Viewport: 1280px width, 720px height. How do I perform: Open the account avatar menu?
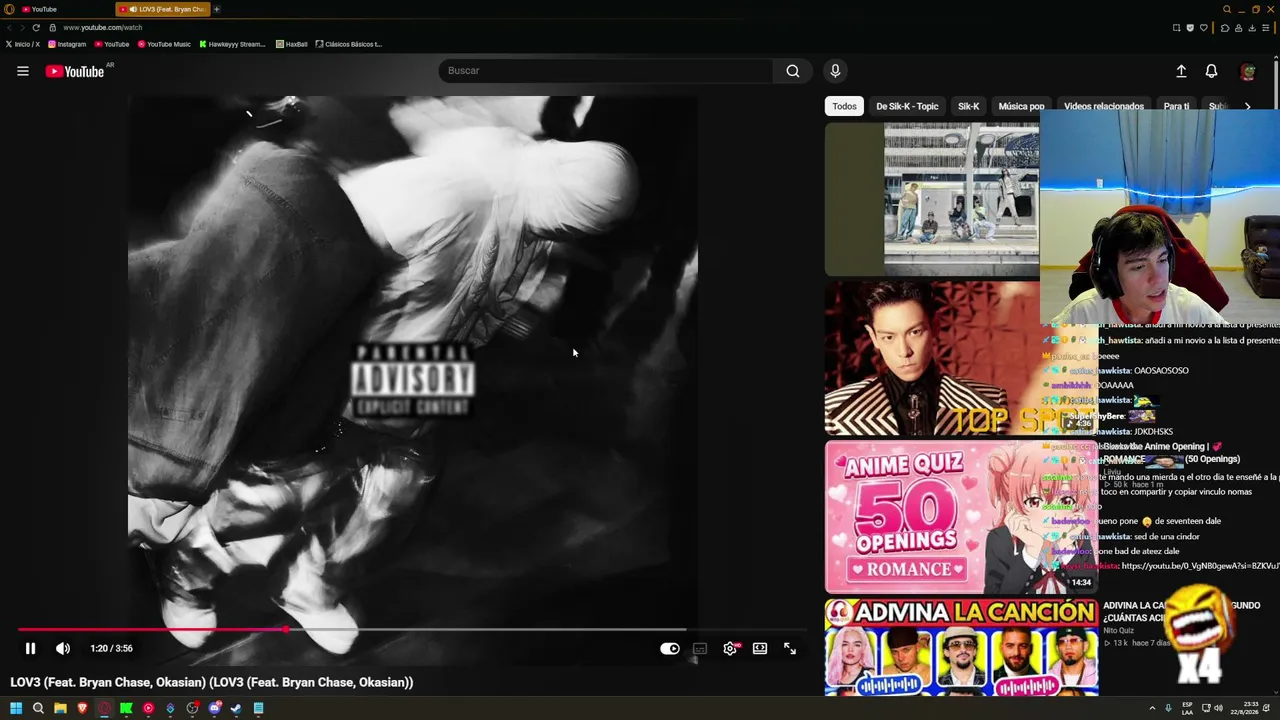1247,71
